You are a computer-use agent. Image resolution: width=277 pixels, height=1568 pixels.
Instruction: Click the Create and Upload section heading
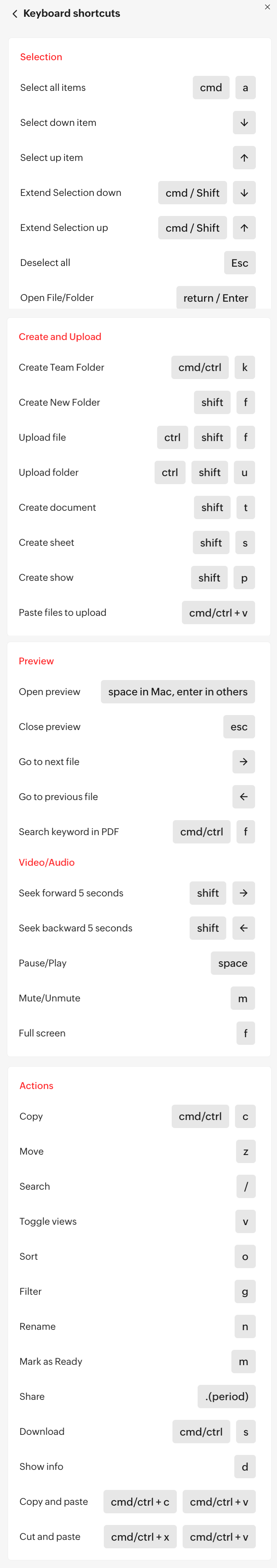pyautogui.click(x=60, y=337)
